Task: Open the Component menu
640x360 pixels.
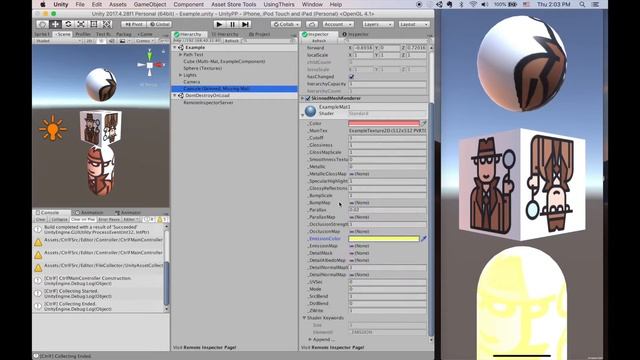Action: coord(188,4)
